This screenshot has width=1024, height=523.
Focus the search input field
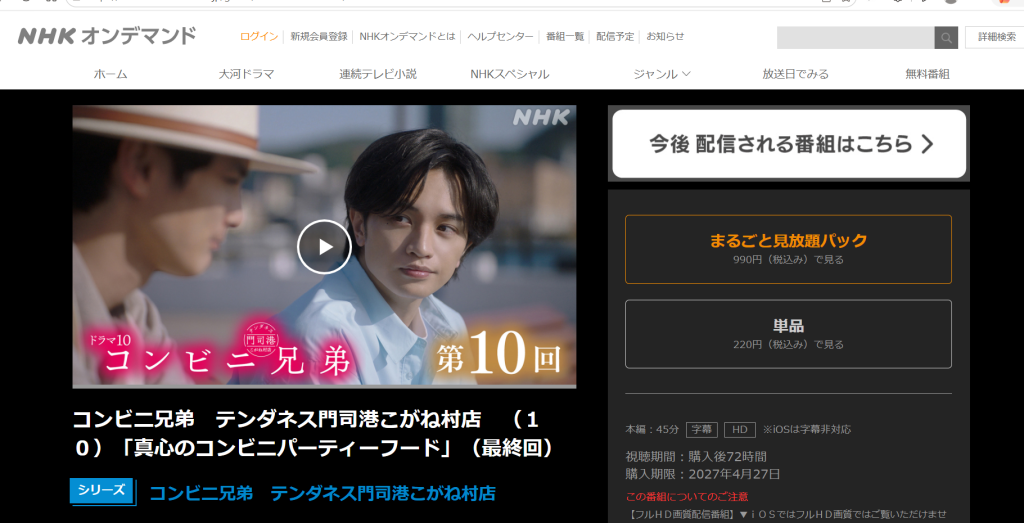[x=856, y=37]
